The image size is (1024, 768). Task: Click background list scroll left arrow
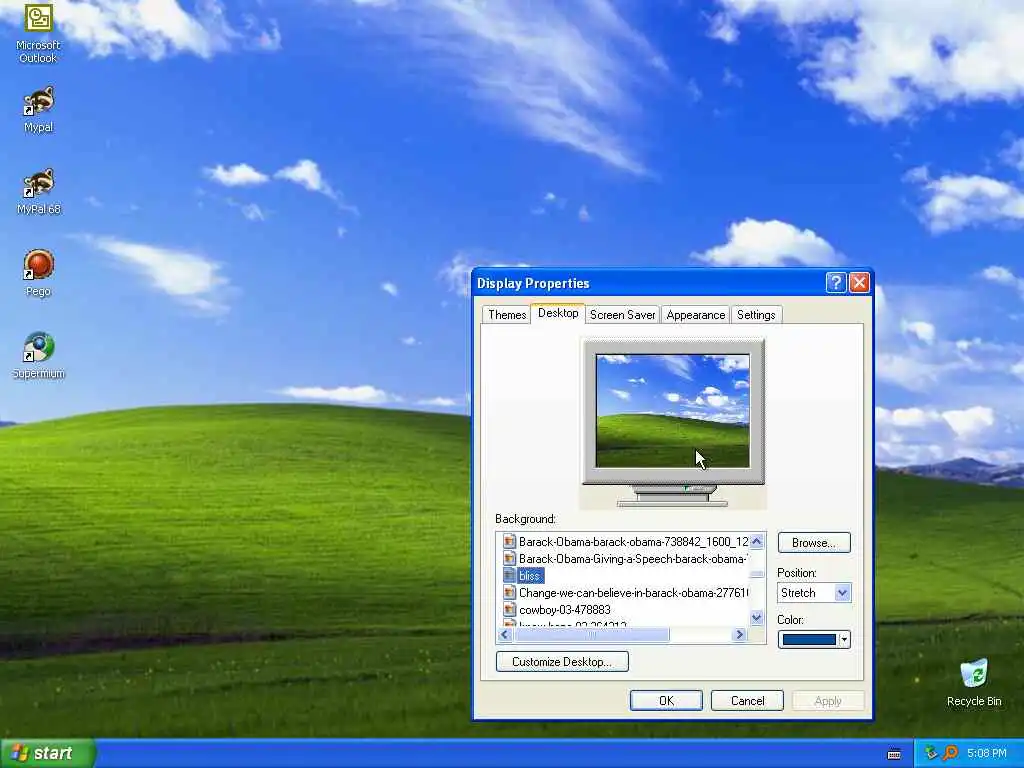(x=505, y=635)
